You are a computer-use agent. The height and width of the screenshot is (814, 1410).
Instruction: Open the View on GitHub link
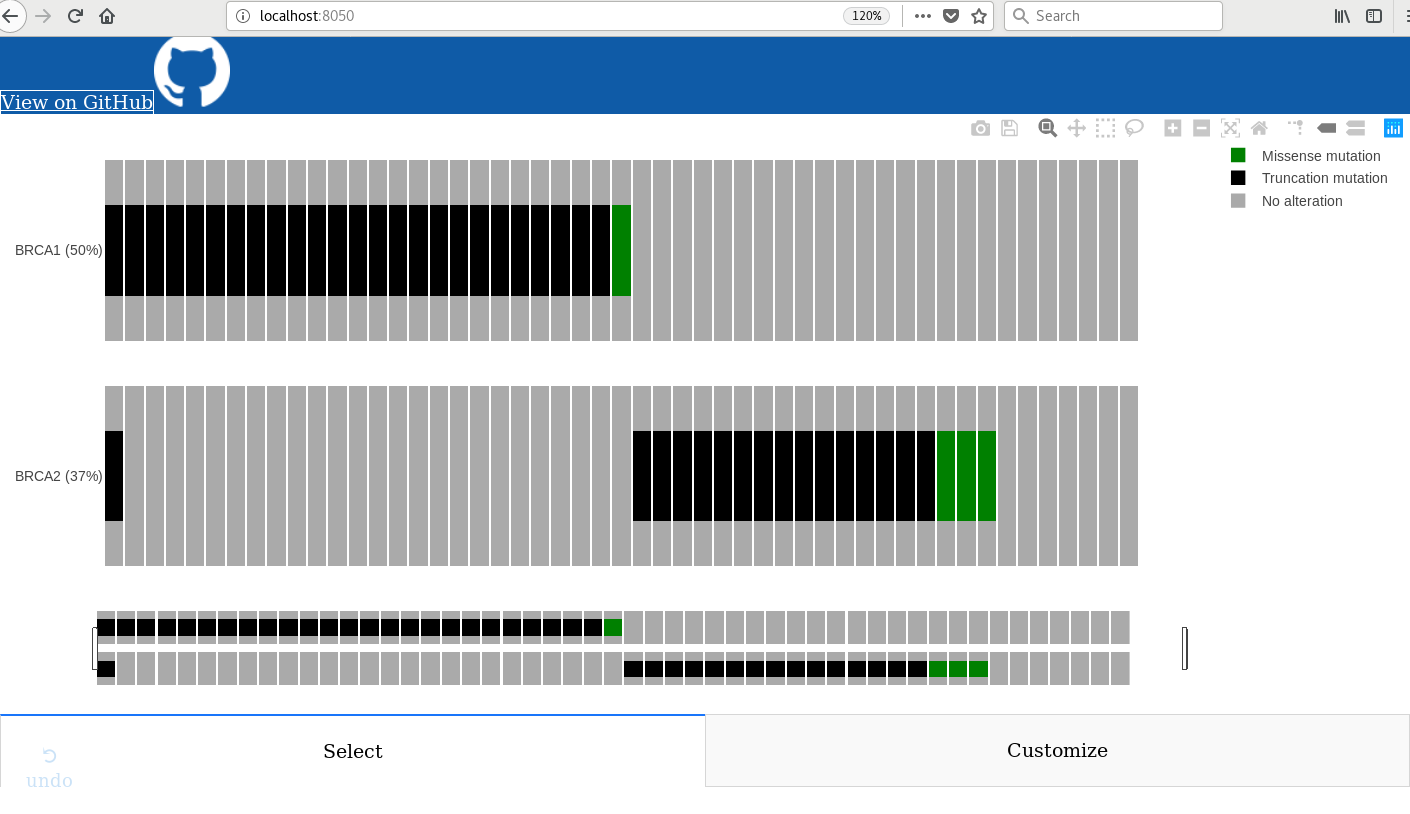76,102
